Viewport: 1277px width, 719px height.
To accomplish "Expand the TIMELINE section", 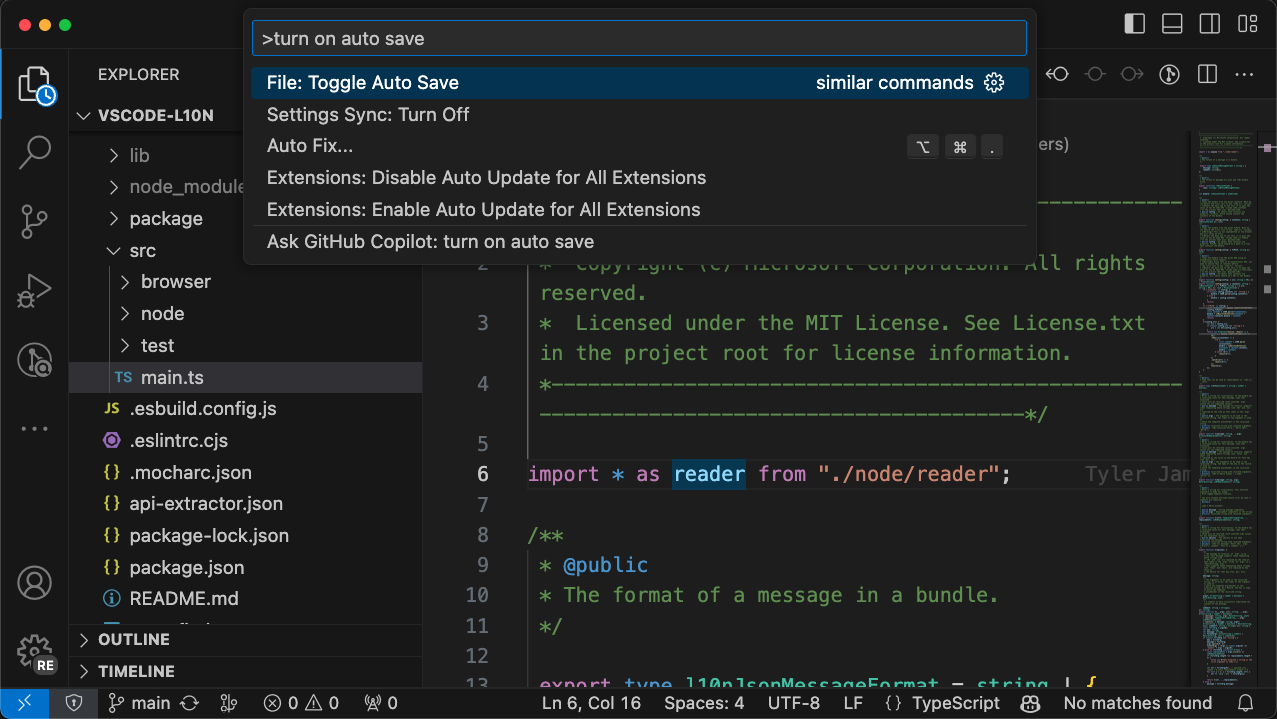I will pos(136,671).
